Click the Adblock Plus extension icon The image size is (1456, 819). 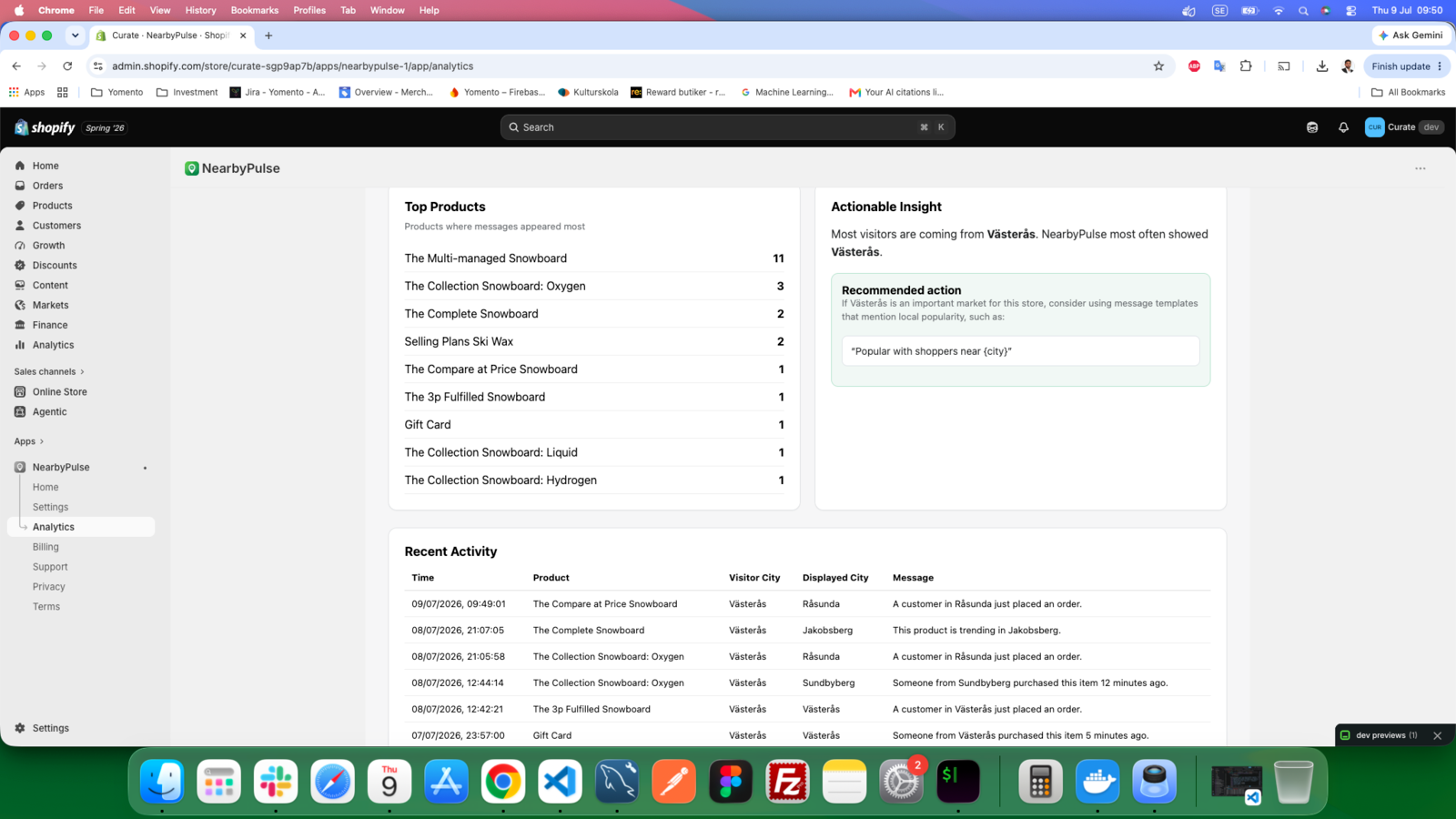[x=1194, y=66]
